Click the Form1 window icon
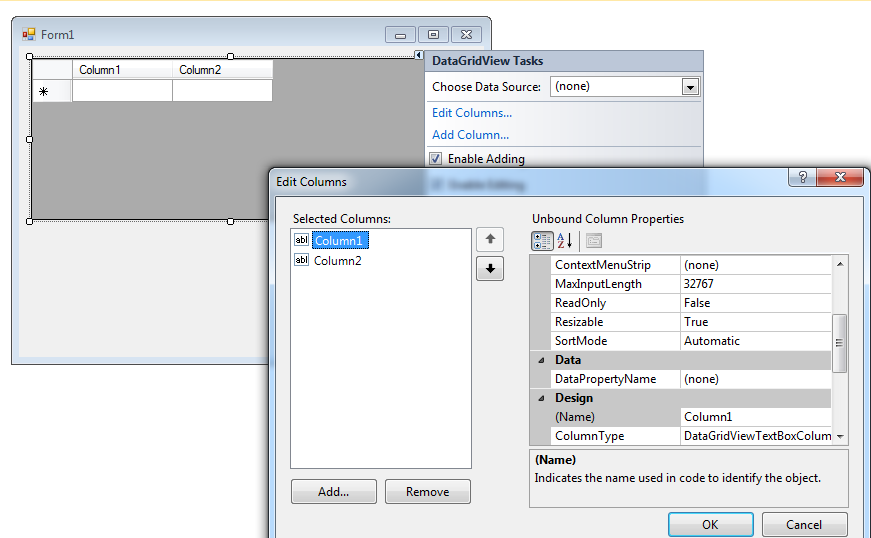Screen dimensions: 871x538 point(29,34)
